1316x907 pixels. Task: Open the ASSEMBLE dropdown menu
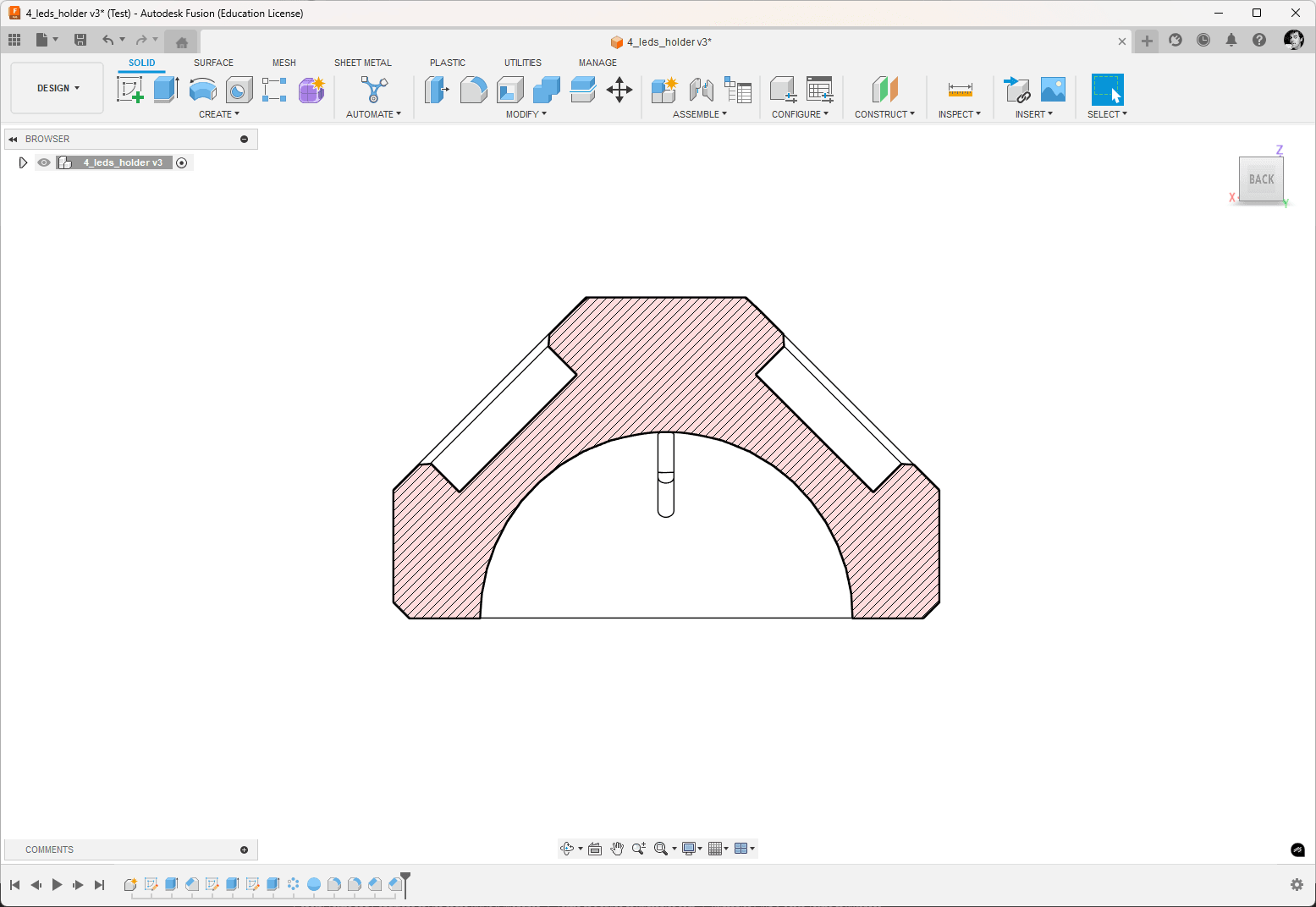pyautogui.click(x=700, y=114)
